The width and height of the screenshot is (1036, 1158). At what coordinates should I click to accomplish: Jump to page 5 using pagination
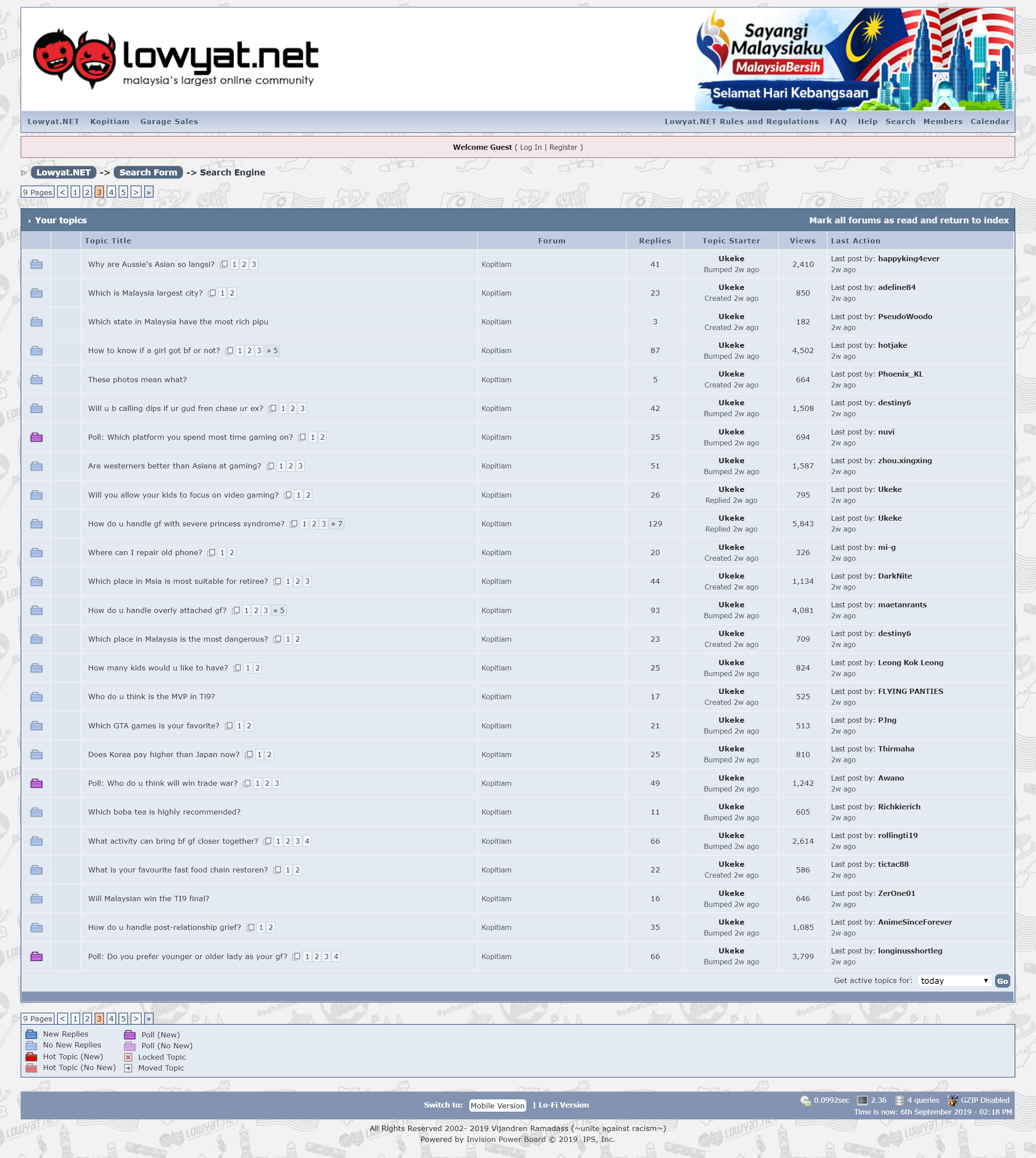click(x=123, y=192)
